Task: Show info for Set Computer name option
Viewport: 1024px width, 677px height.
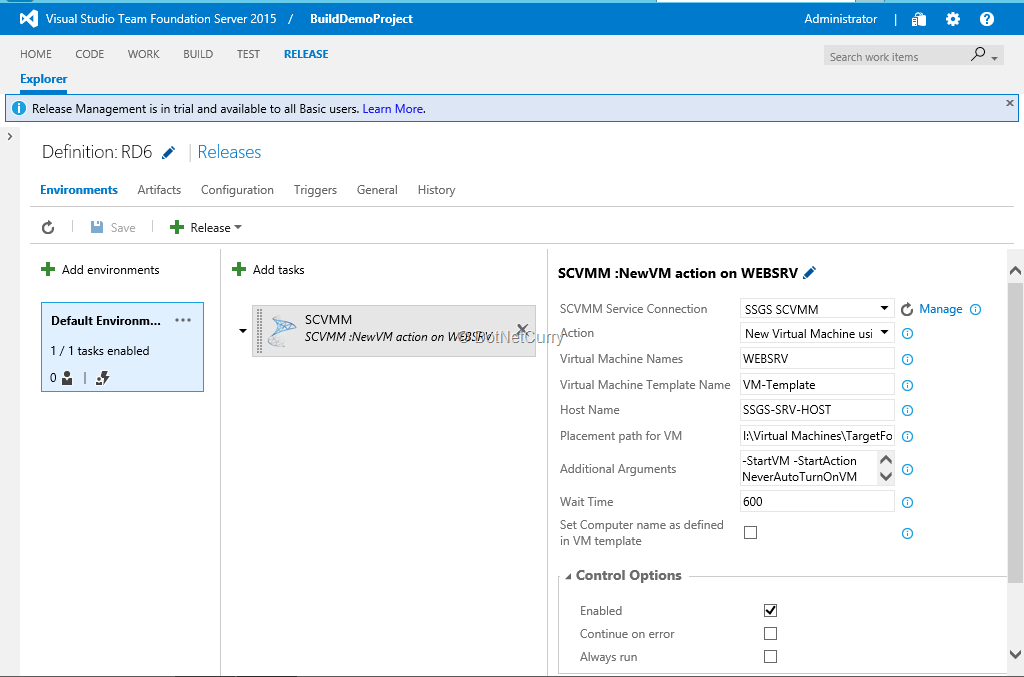Action: pyautogui.click(x=907, y=533)
